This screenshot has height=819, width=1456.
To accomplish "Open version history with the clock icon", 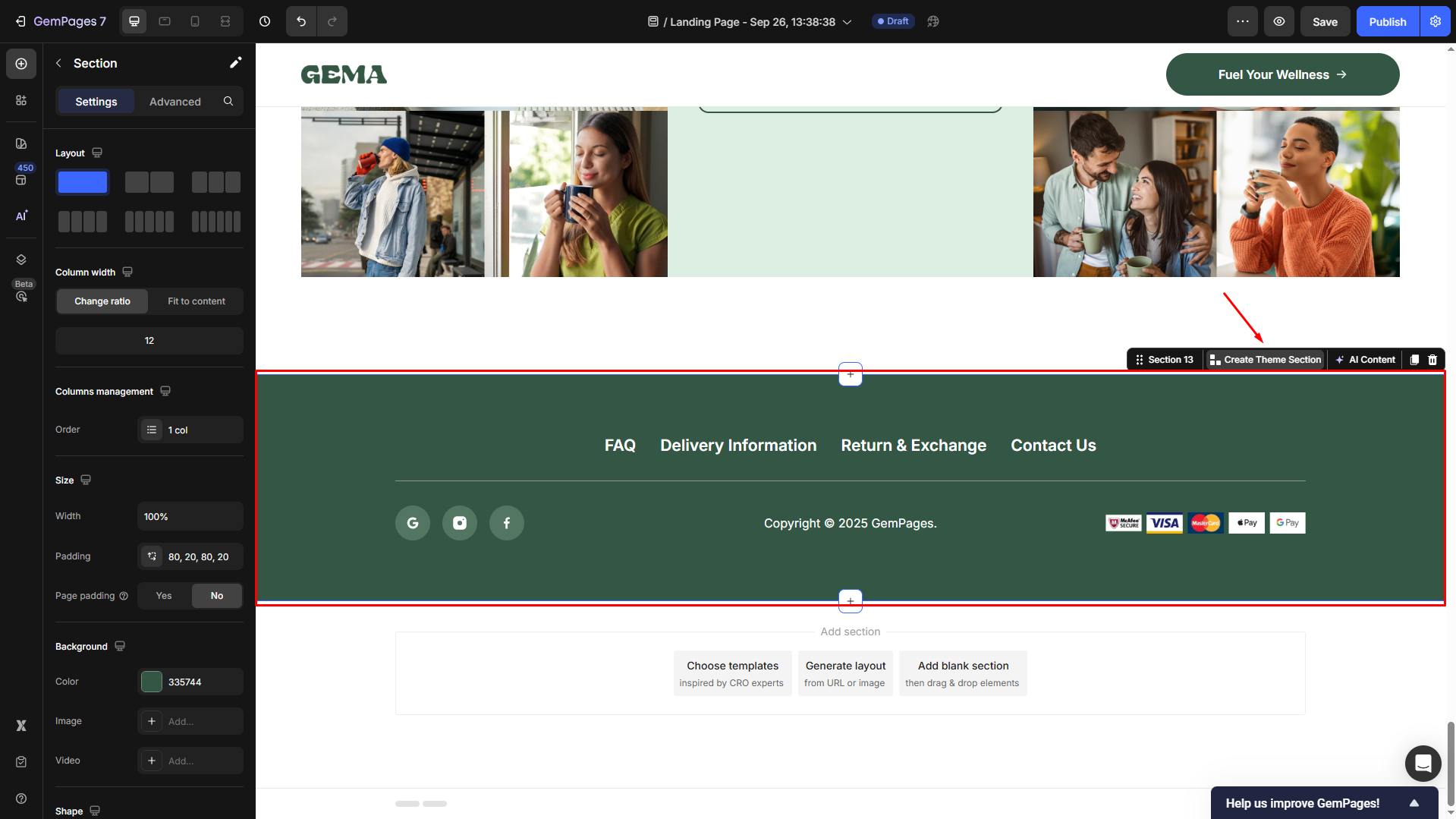I will click(265, 21).
